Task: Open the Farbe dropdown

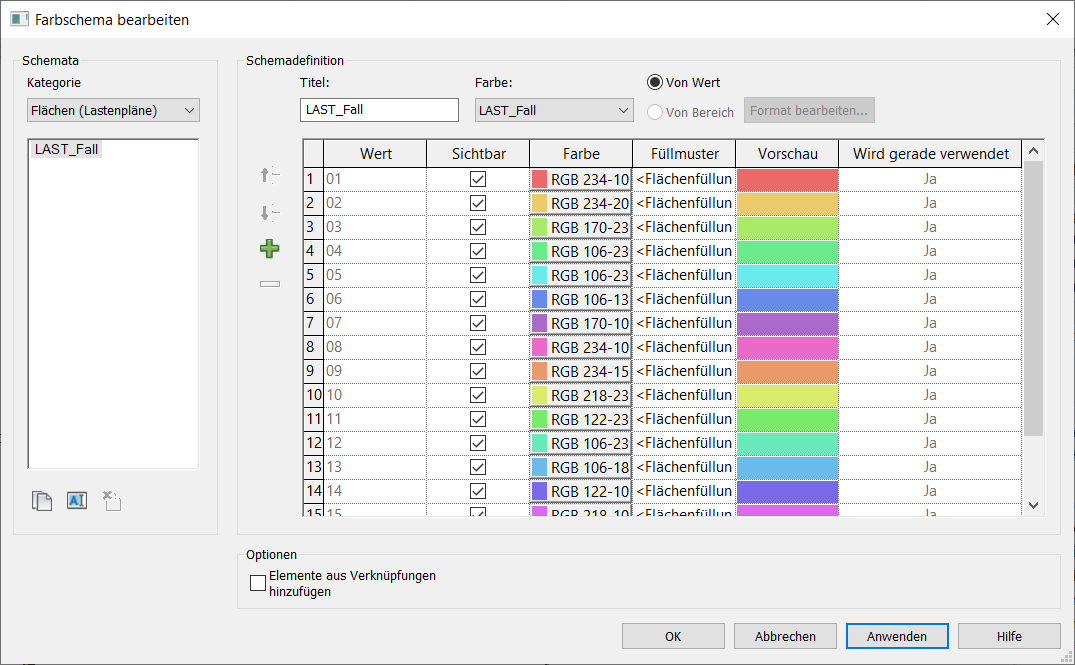Action: click(x=625, y=110)
